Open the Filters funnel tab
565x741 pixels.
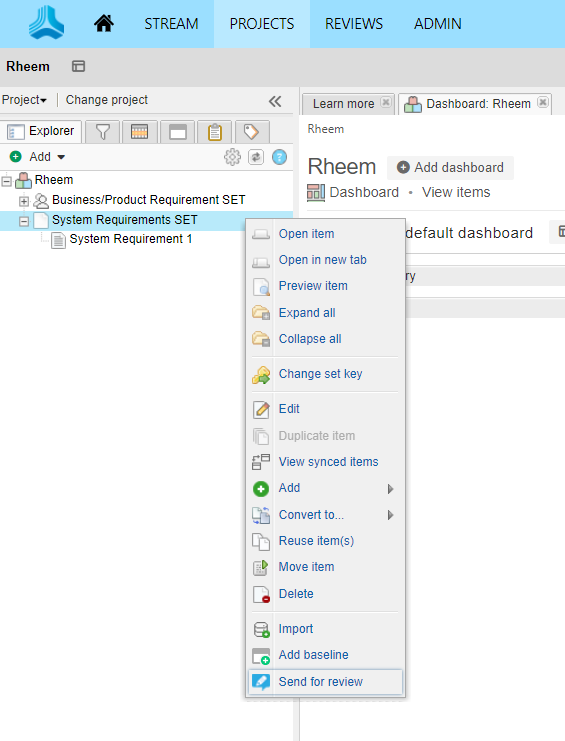click(x=103, y=132)
